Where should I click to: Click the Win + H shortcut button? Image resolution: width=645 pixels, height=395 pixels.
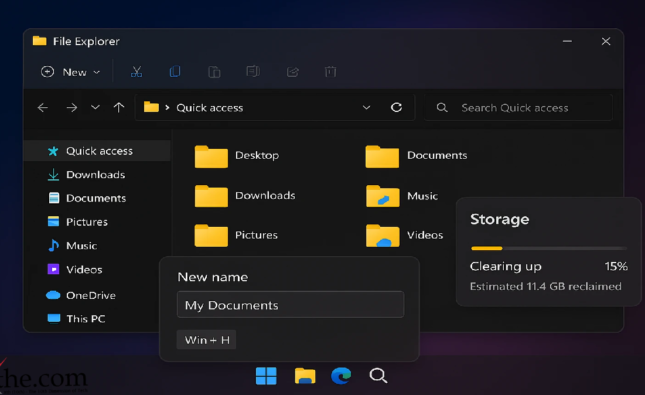pyautogui.click(x=206, y=340)
